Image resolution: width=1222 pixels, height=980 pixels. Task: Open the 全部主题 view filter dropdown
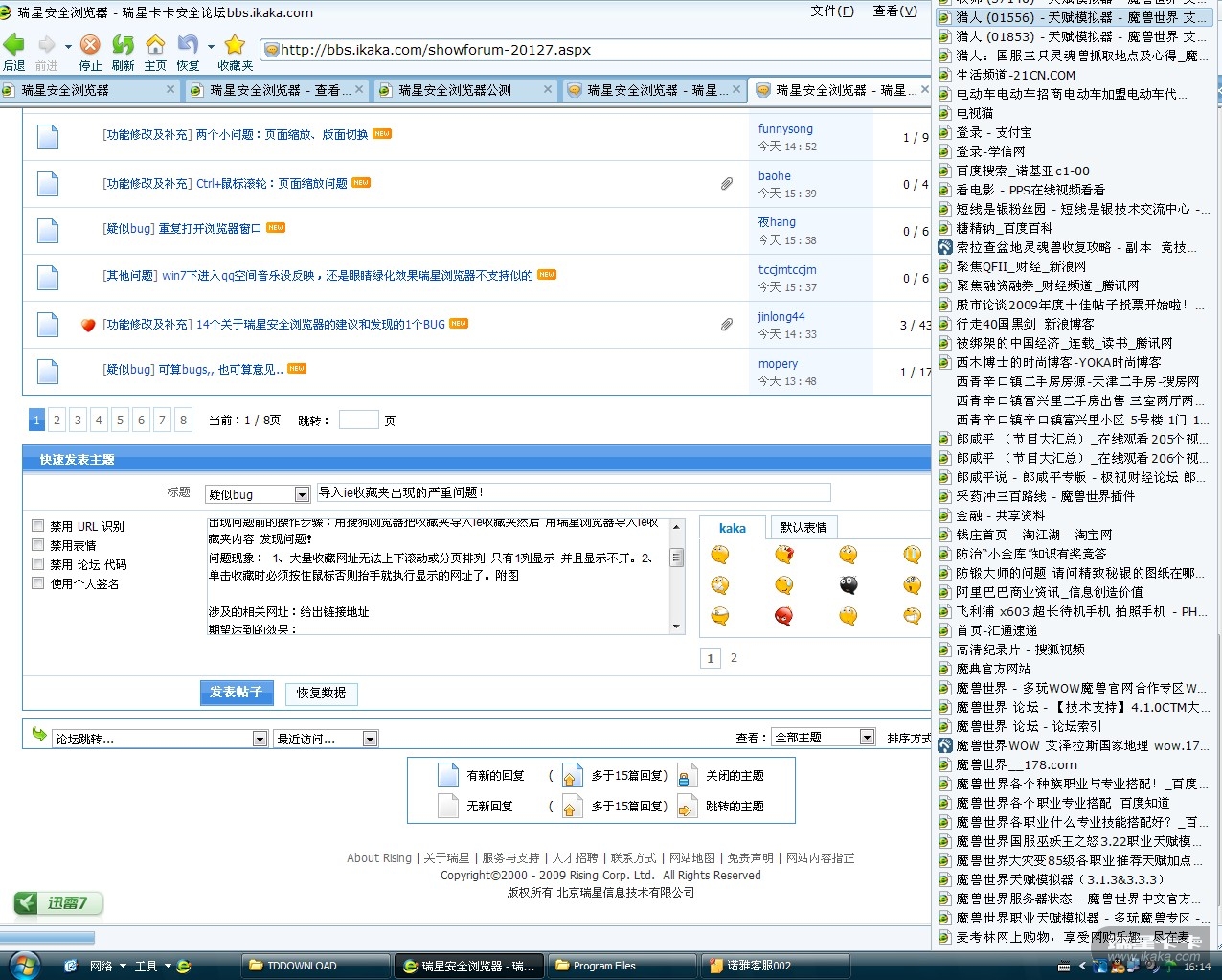pos(823,738)
